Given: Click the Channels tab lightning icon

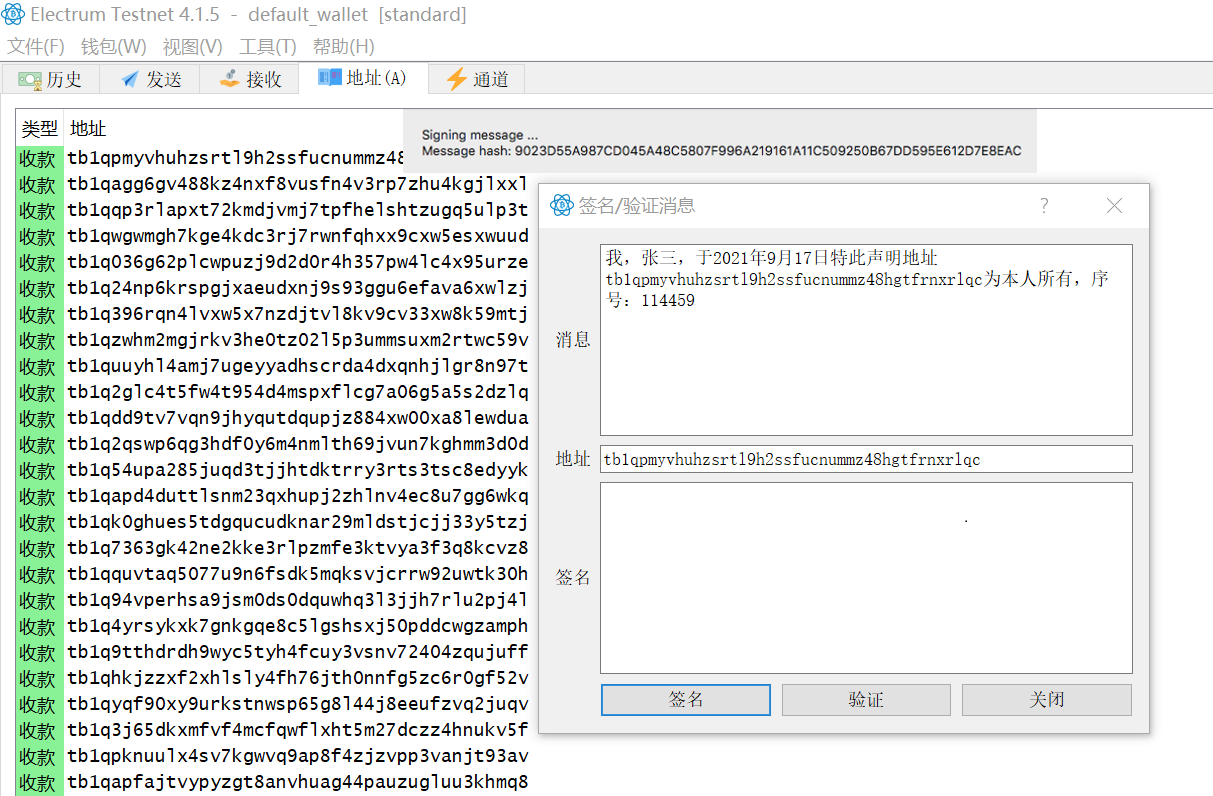Looking at the screenshot, I should tap(457, 79).
